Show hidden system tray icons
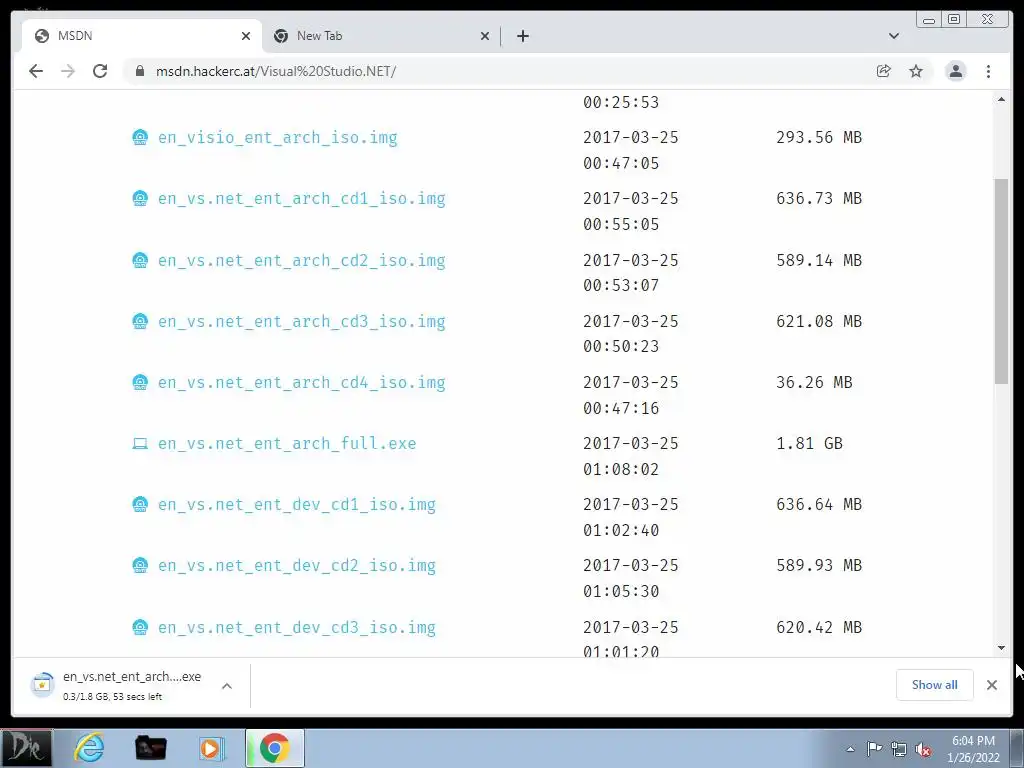 (x=850, y=749)
